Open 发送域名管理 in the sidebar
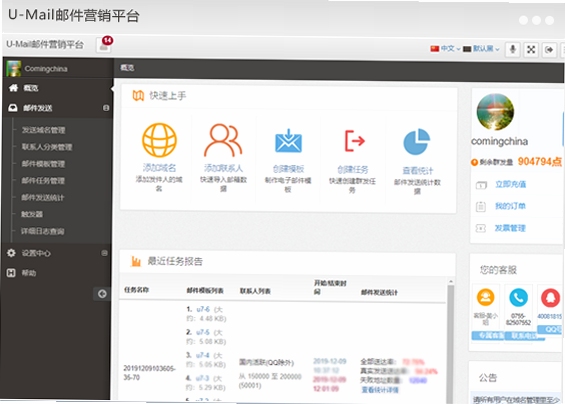The height and width of the screenshot is (404, 565). click(x=44, y=130)
